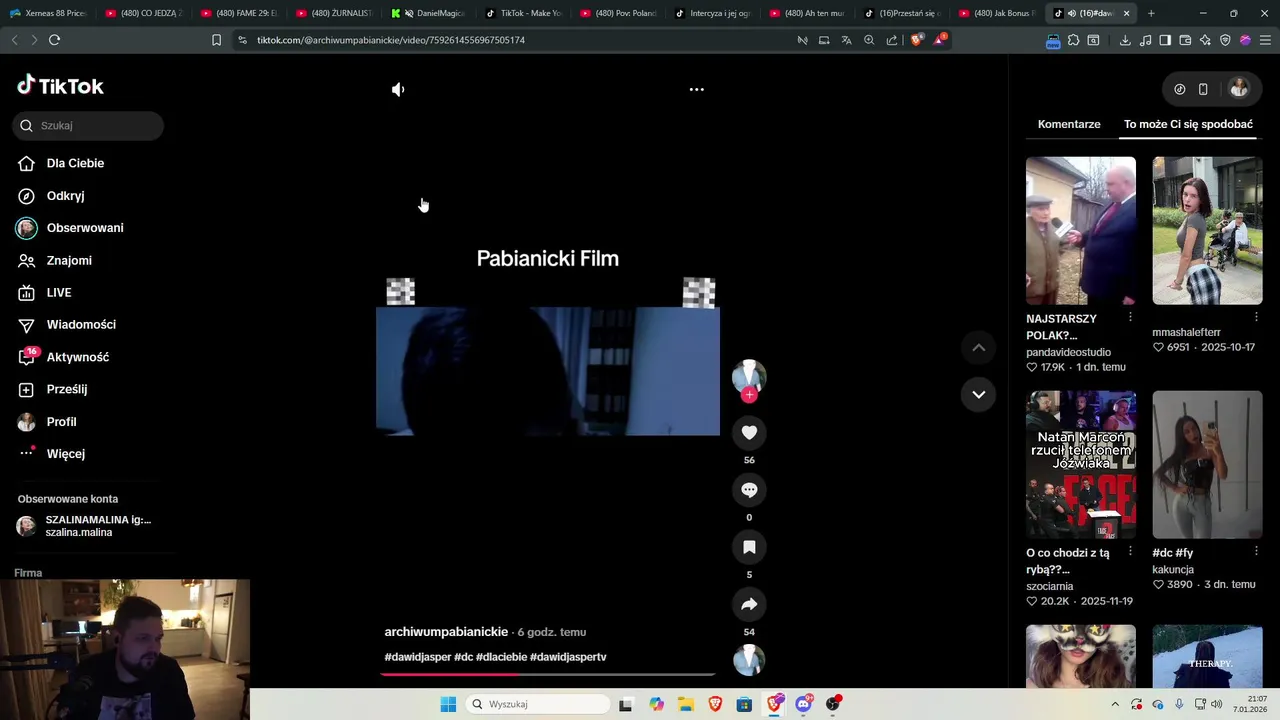Open the comments bubble icon

749,490
